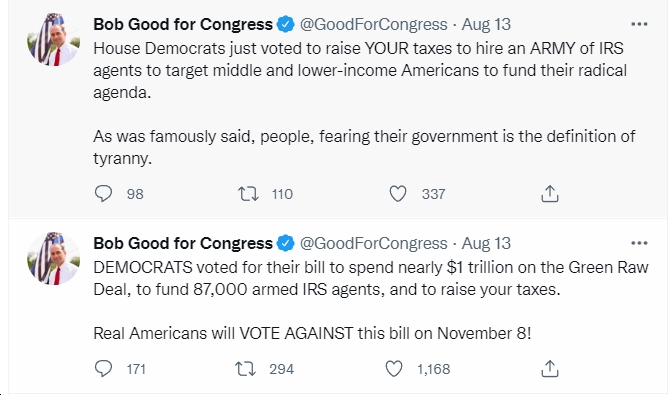Open the first tweet's profile avatar
This screenshot has width=668, height=395.
(x=53, y=39)
